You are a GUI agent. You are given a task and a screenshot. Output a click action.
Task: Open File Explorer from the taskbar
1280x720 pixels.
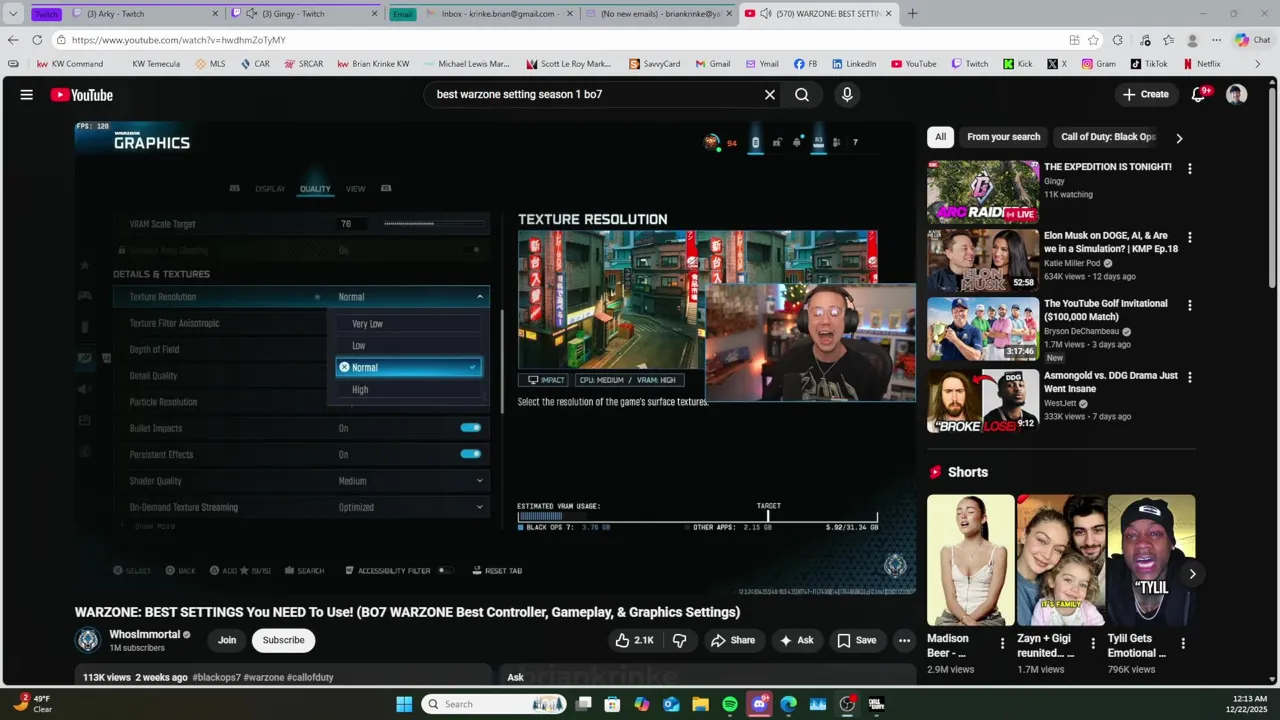pyautogui.click(x=700, y=704)
